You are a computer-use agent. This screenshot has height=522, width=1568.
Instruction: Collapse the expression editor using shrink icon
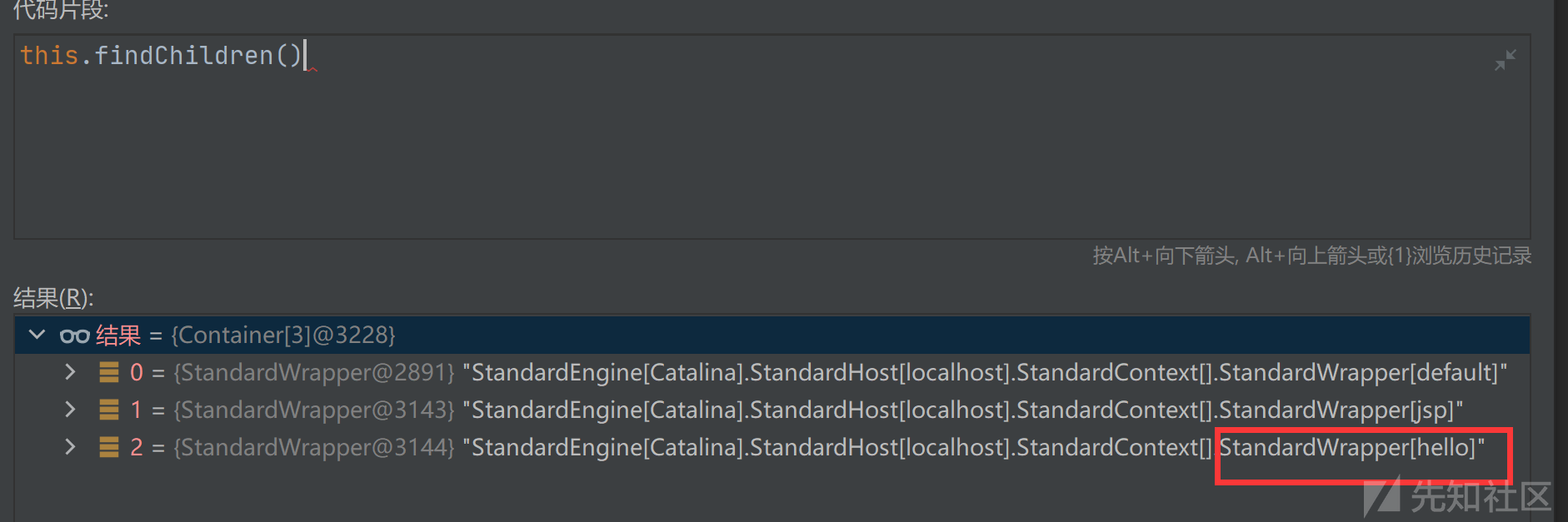pos(1505,60)
